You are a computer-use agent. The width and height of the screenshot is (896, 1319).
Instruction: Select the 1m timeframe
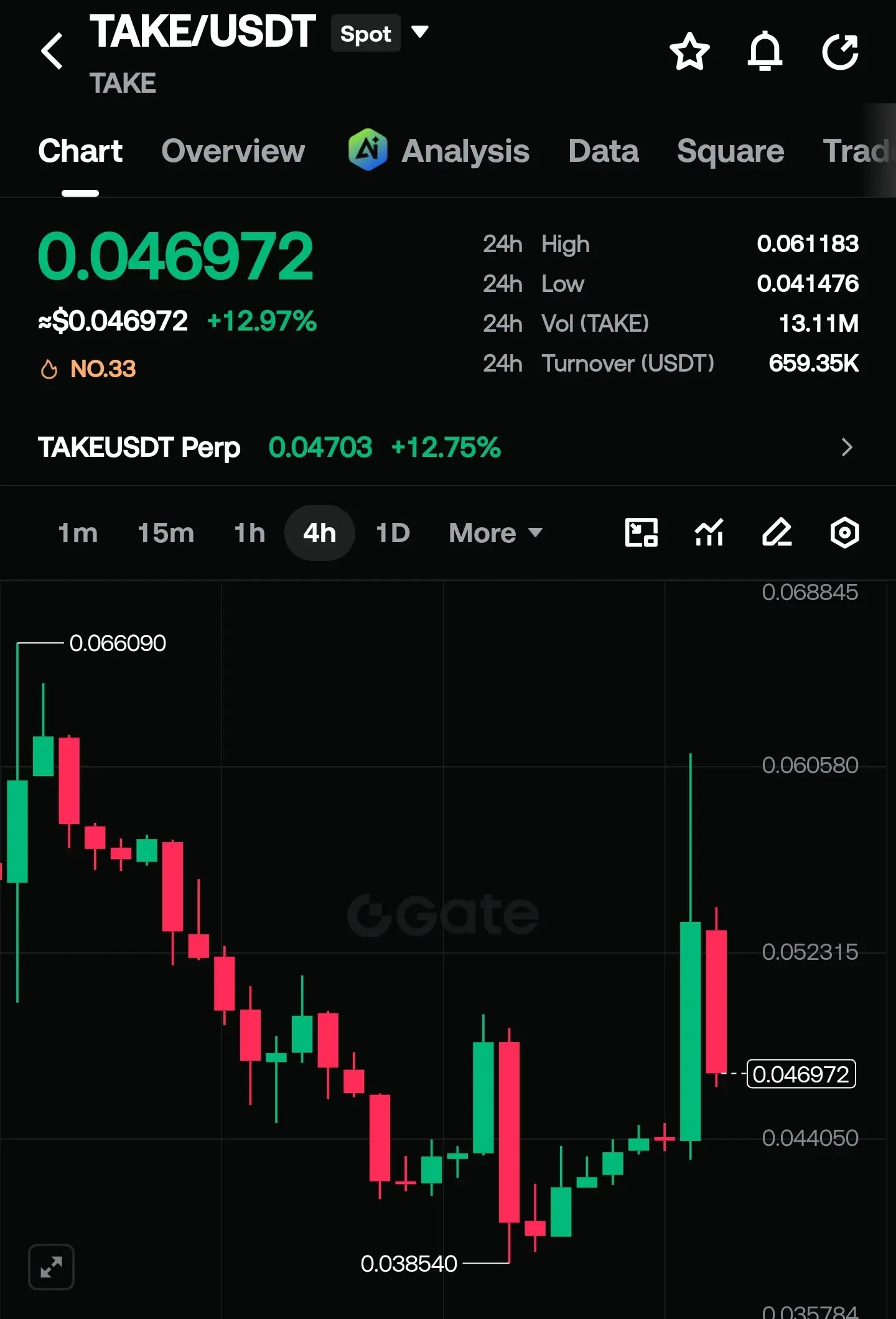78,533
